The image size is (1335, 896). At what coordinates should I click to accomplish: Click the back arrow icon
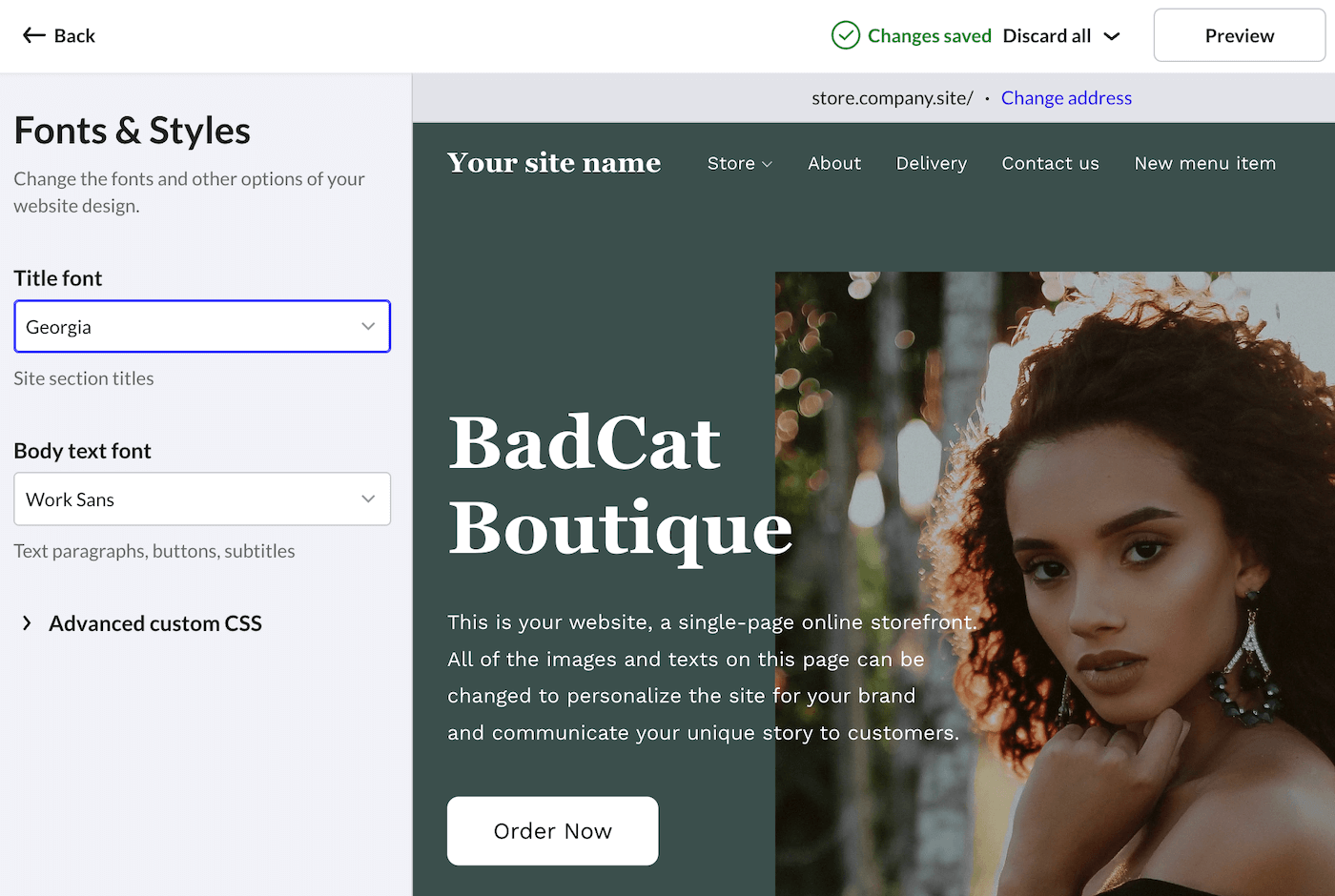tap(34, 35)
